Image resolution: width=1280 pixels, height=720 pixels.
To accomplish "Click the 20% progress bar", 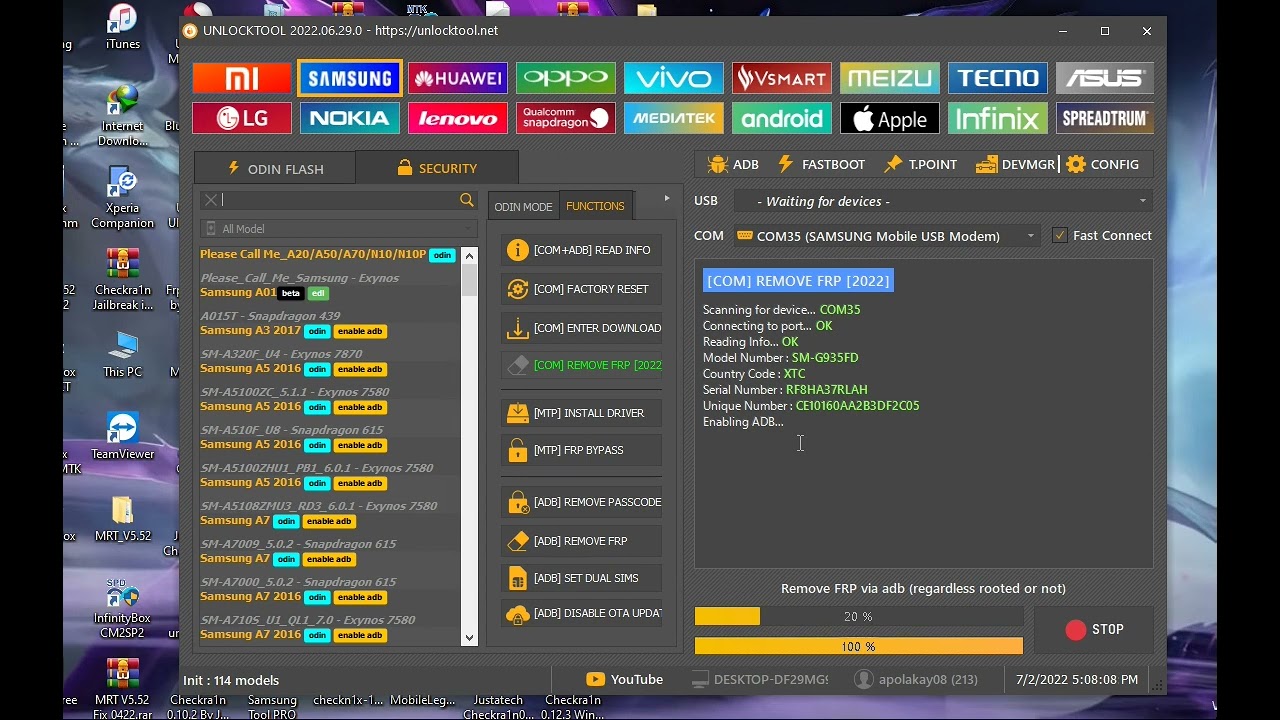I will (859, 617).
